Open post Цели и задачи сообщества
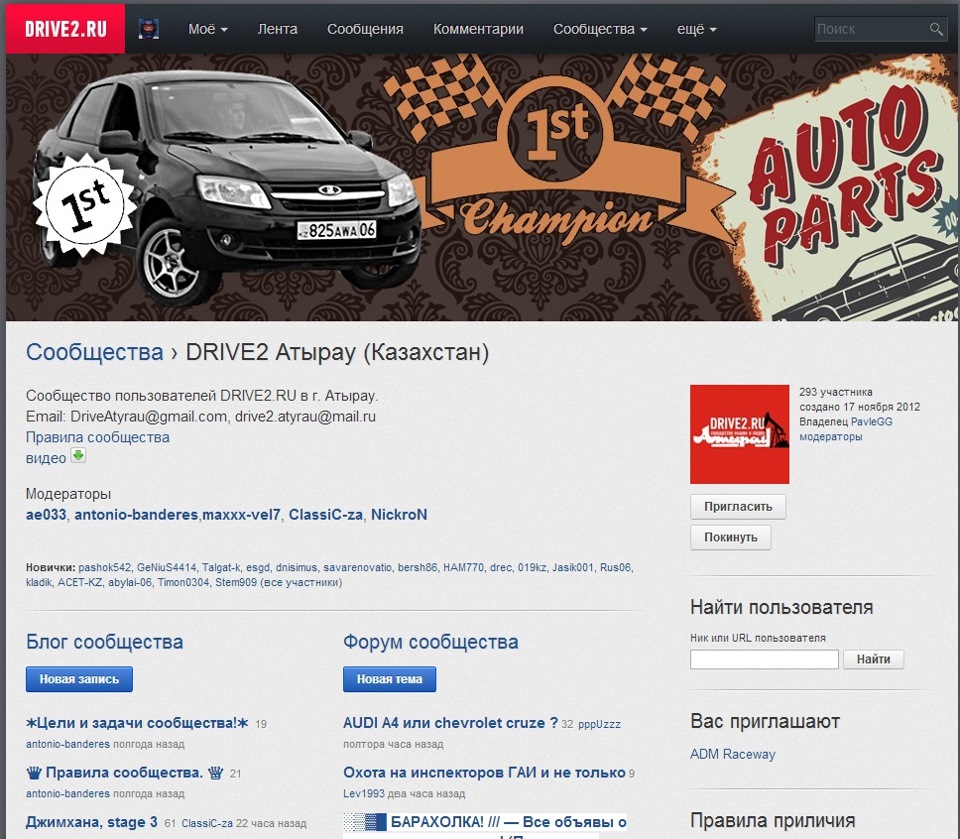The width and height of the screenshot is (960, 839). point(137,723)
